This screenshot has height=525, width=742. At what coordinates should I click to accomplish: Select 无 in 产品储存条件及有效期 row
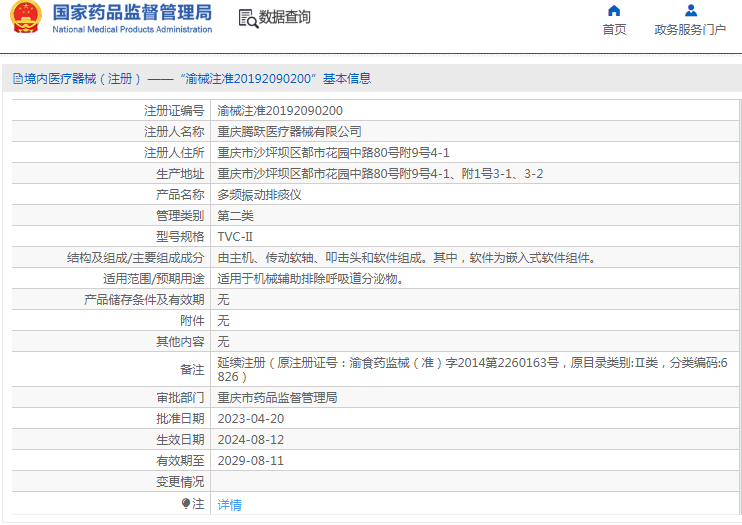[223, 300]
